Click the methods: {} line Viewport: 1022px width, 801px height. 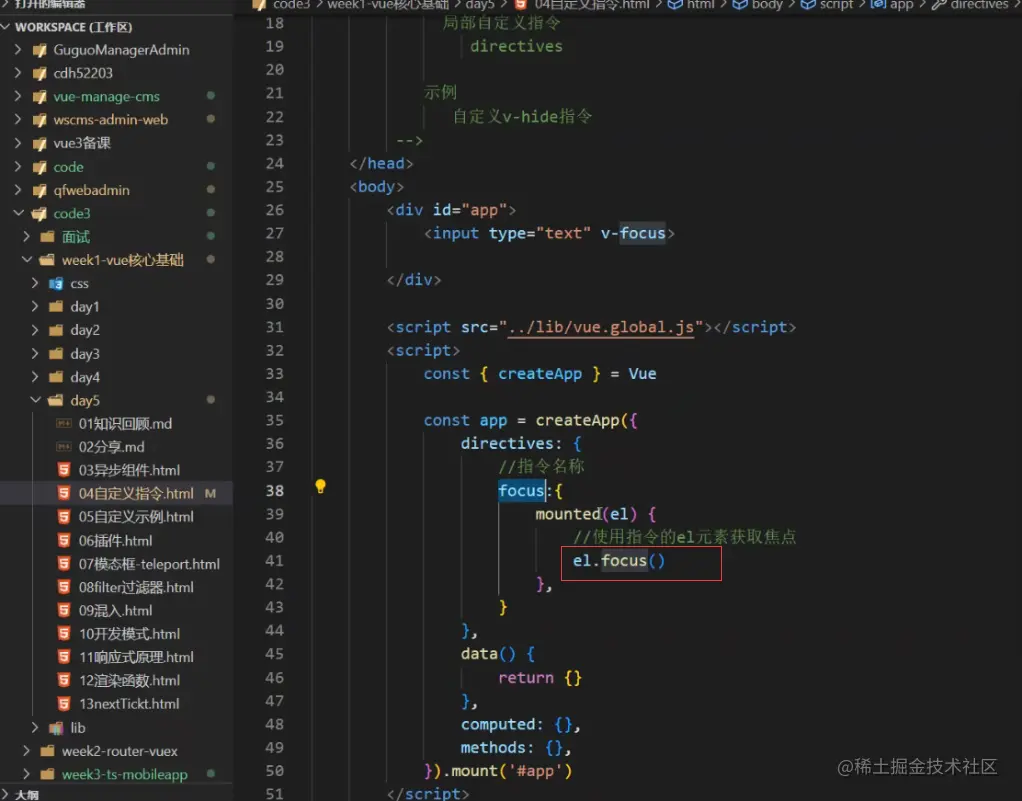[x=516, y=748]
